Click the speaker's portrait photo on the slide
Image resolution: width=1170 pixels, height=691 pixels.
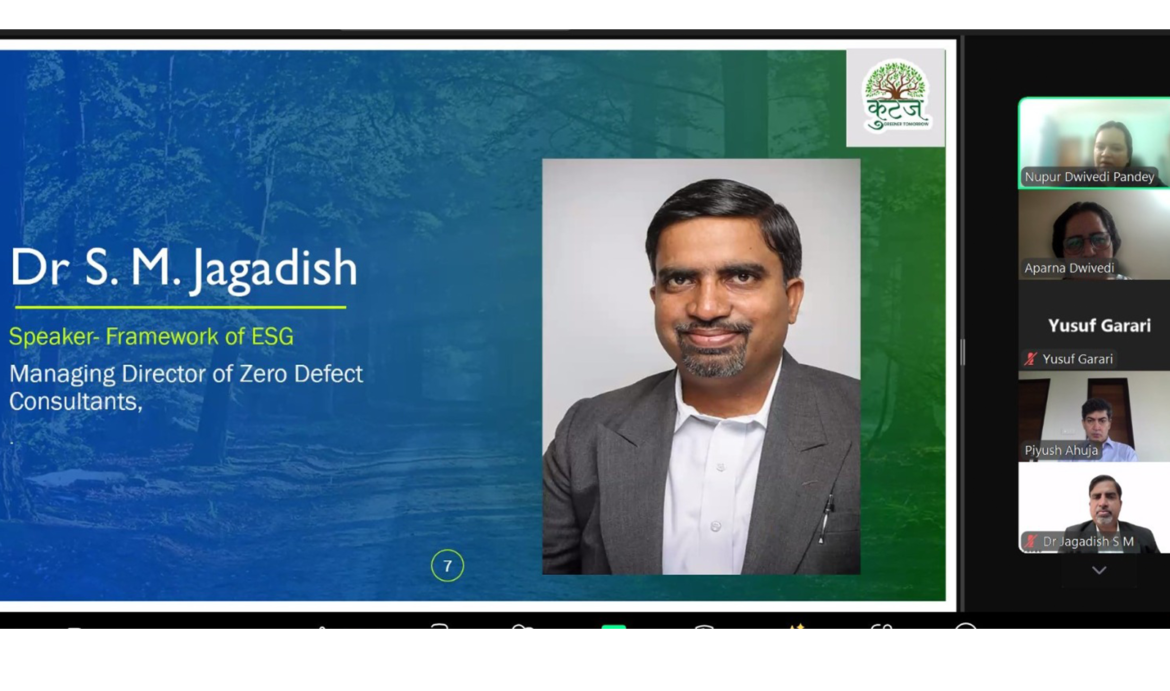click(701, 366)
